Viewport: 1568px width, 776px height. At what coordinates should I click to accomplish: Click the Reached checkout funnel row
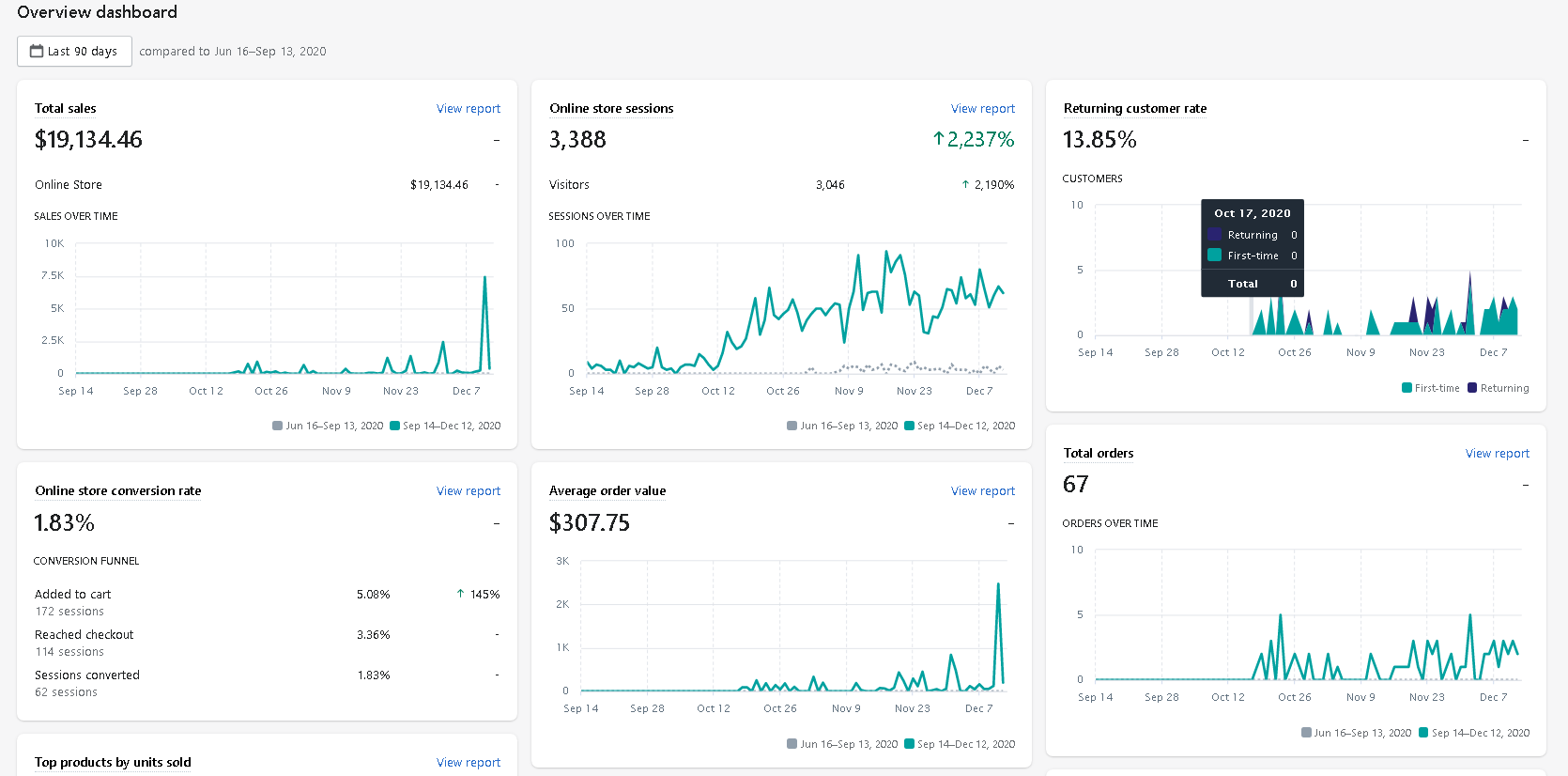(x=267, y=643)
